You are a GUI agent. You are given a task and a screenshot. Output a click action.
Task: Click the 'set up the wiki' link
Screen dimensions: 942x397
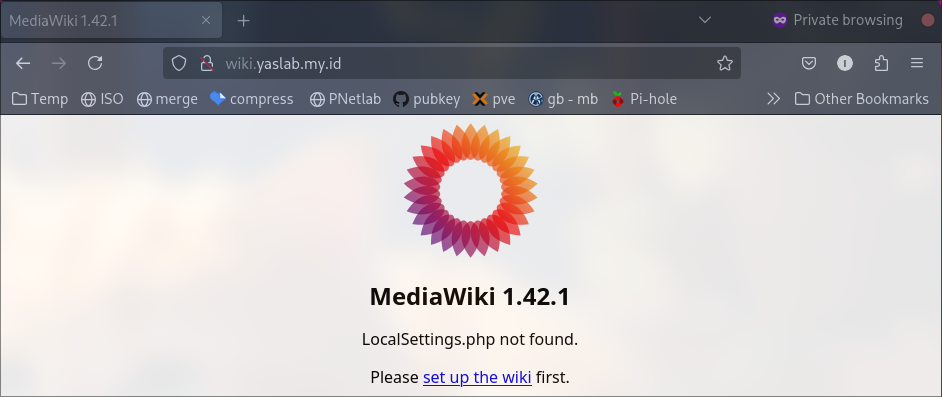pyautogui.click(x=477, y=377)
